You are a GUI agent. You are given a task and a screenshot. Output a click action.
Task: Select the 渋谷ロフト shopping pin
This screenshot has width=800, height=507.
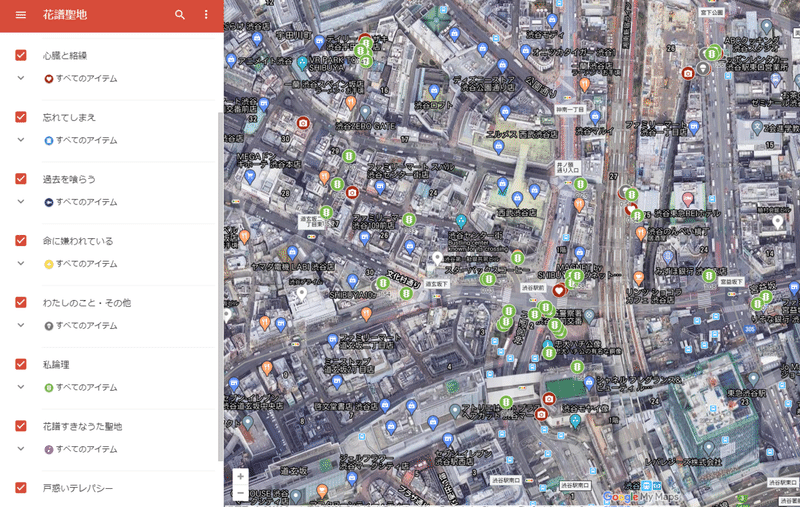click(x=434, y=92)
